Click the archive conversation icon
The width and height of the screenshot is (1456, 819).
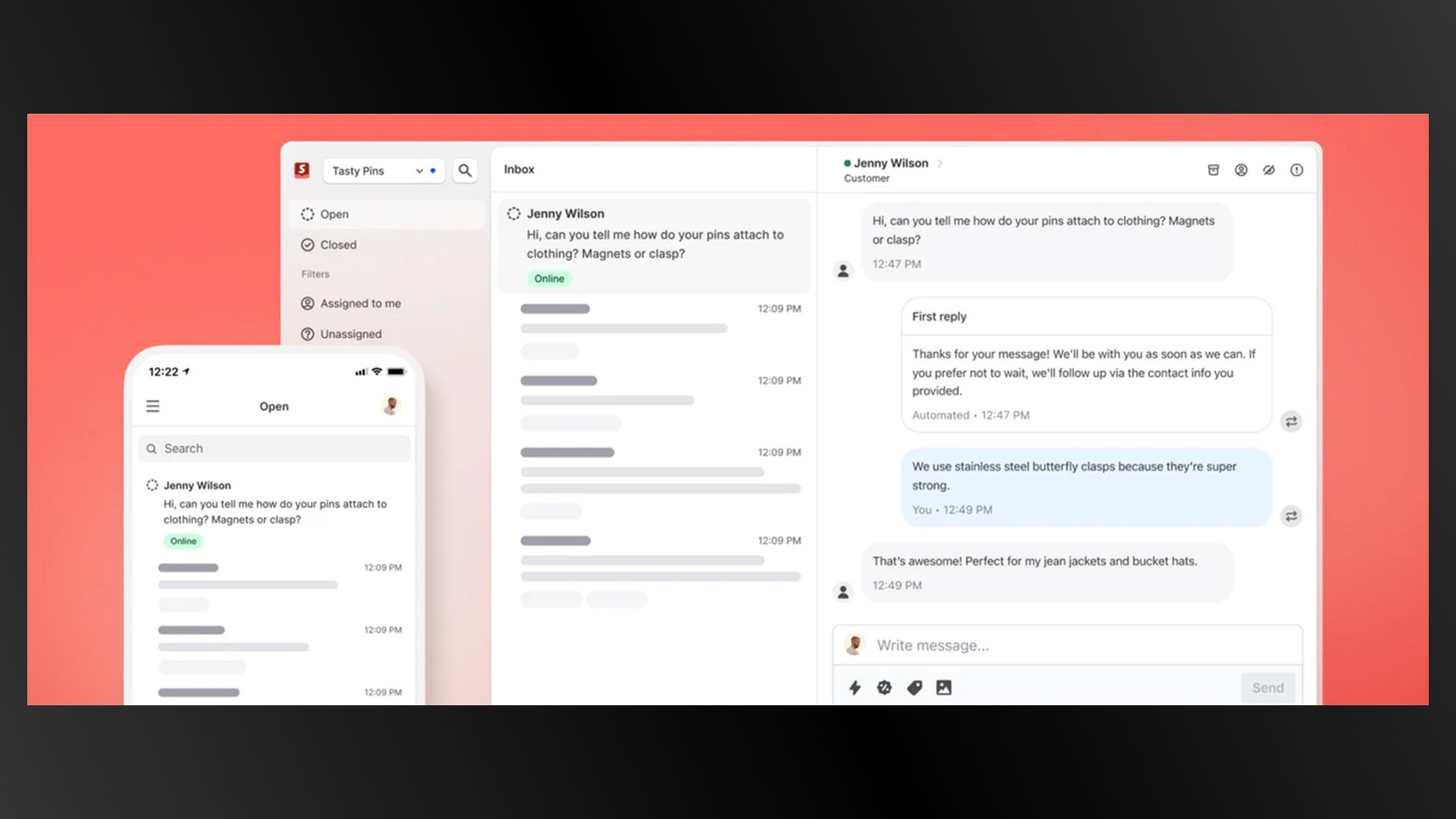pyautogui.click(x=1213, y=170)
